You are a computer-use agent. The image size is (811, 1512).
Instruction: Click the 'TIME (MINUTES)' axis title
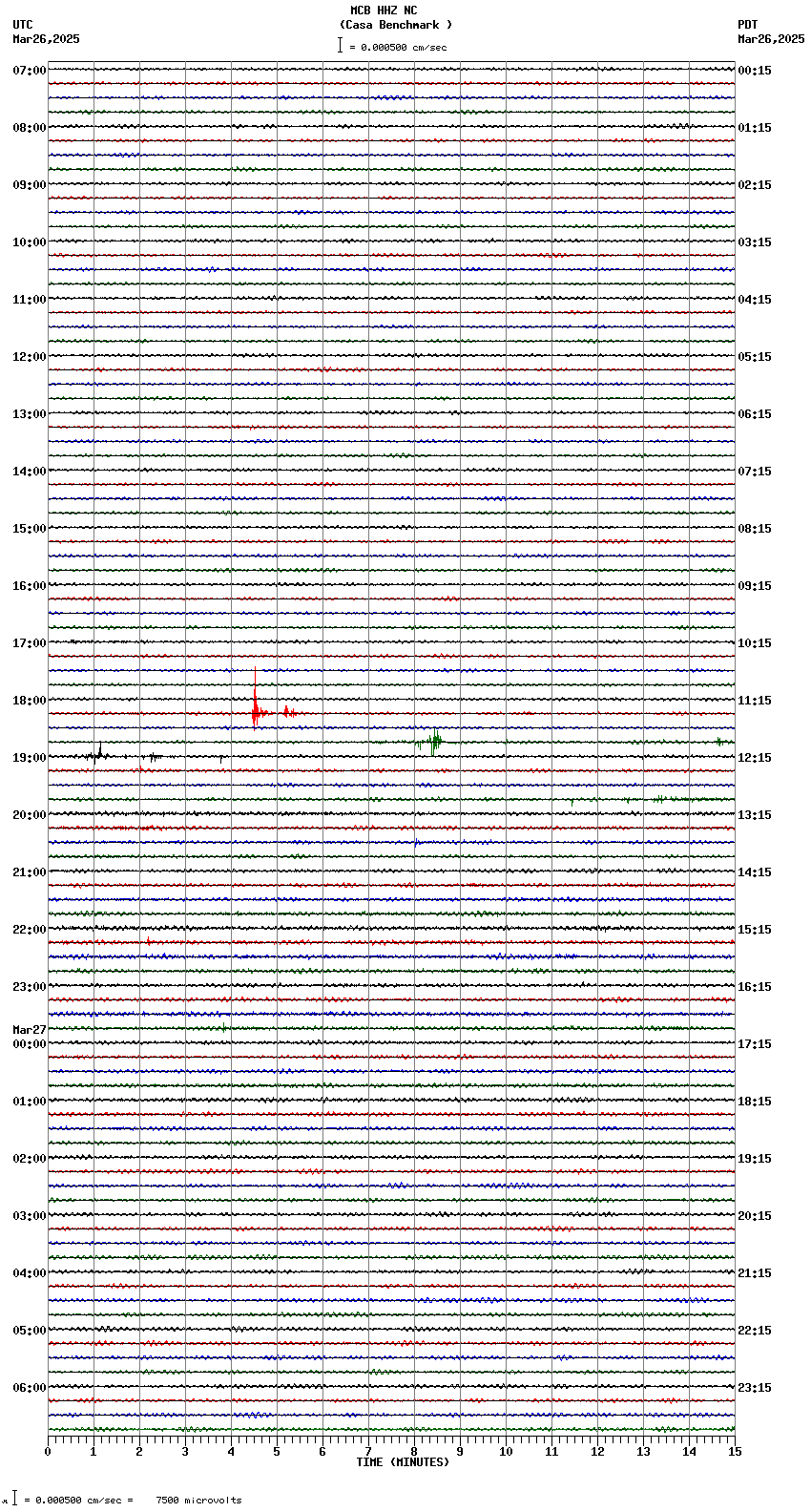click(403, 1462)
